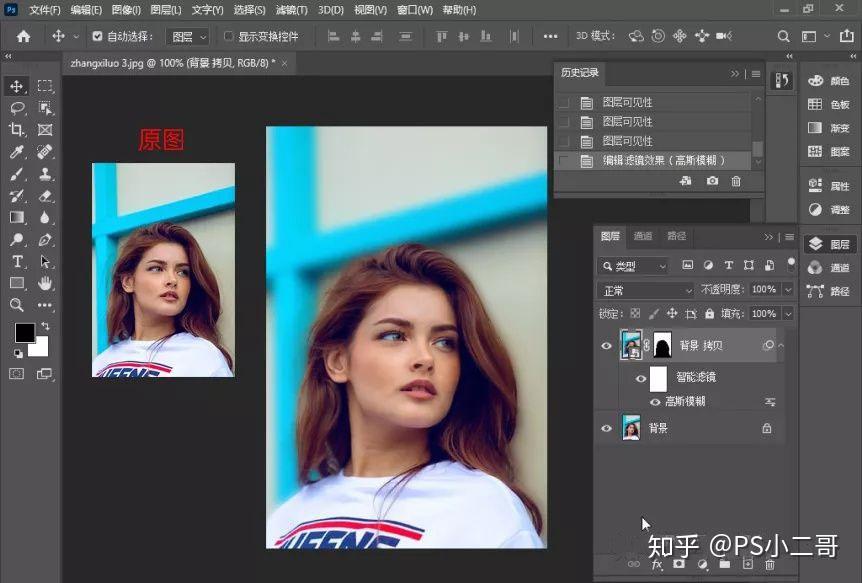Select the Zoom tool

pyautogui.click(x=17, y=305)
